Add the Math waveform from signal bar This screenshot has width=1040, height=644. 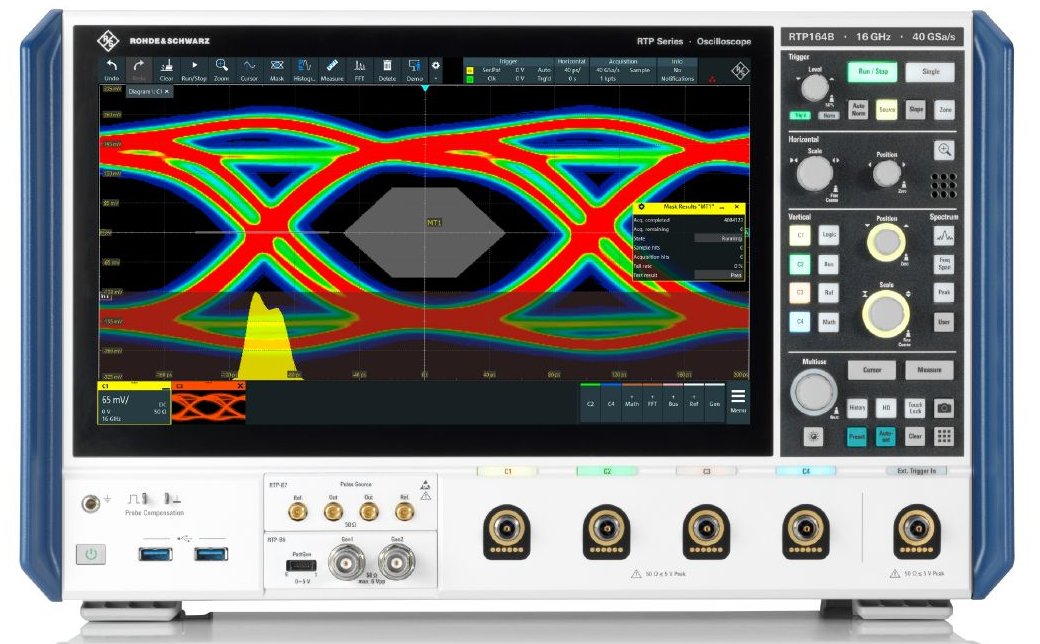632,400
